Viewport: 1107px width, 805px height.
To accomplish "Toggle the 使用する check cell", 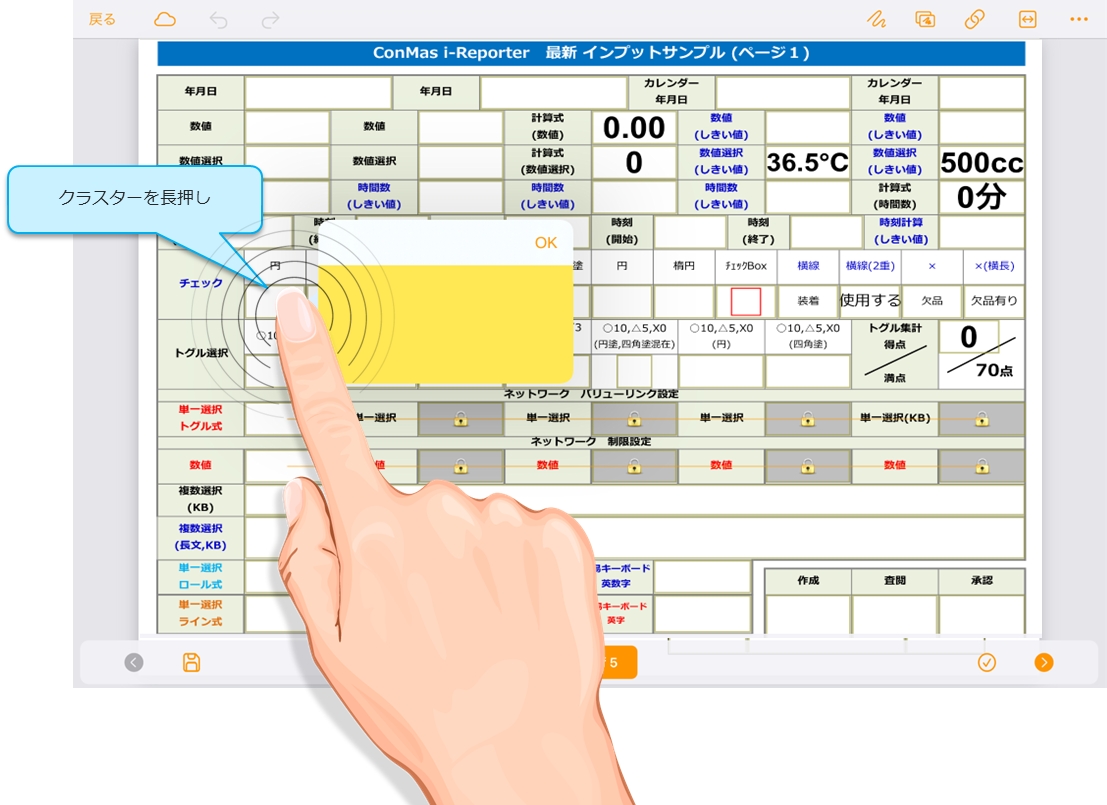I will pos(870,301).
